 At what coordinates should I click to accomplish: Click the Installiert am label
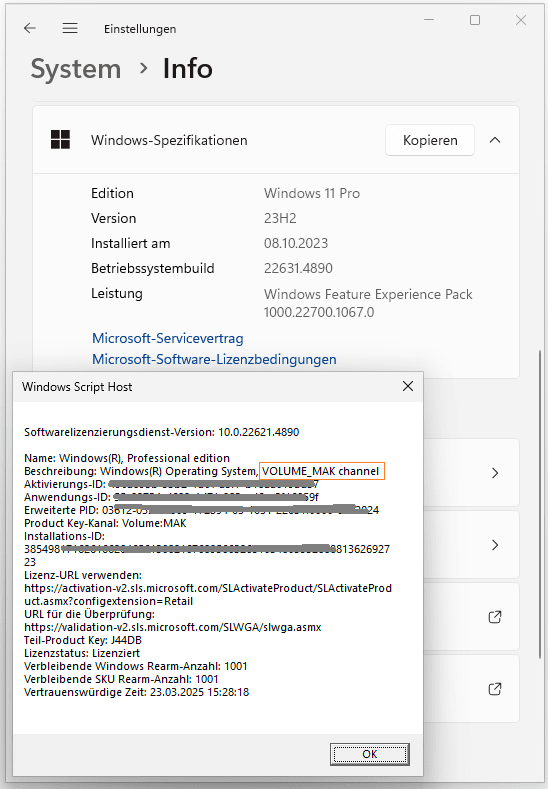pyautogui.click(x=130, y=244)
